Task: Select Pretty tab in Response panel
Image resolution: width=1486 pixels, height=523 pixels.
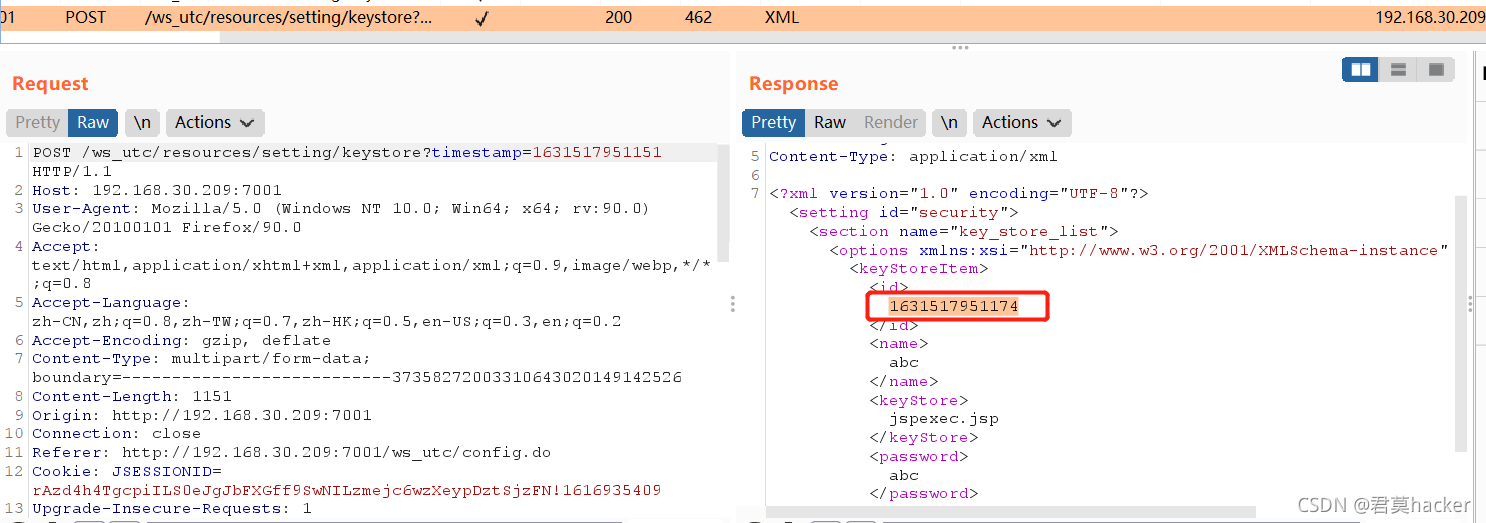Action: coord(773,122)
